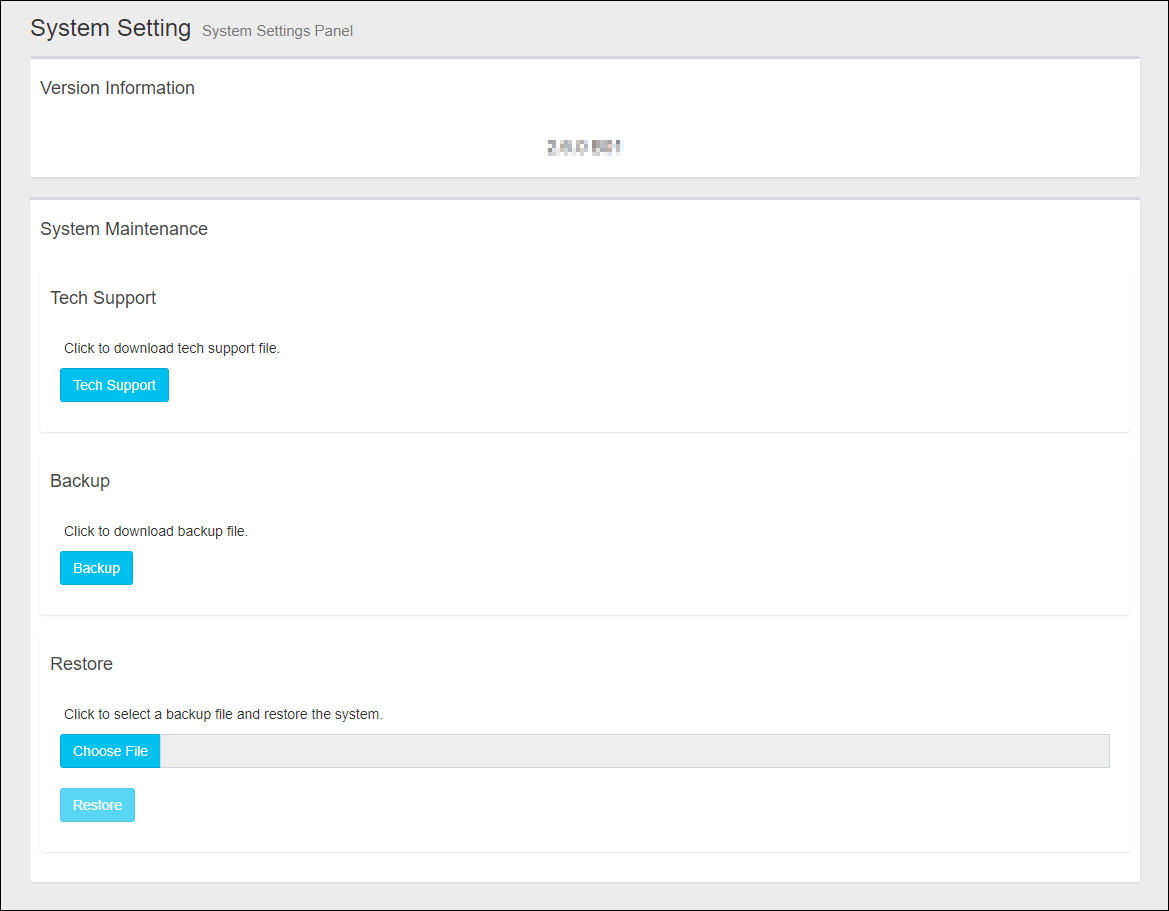Click blank space right of the Restore button

tap(600, 805)
